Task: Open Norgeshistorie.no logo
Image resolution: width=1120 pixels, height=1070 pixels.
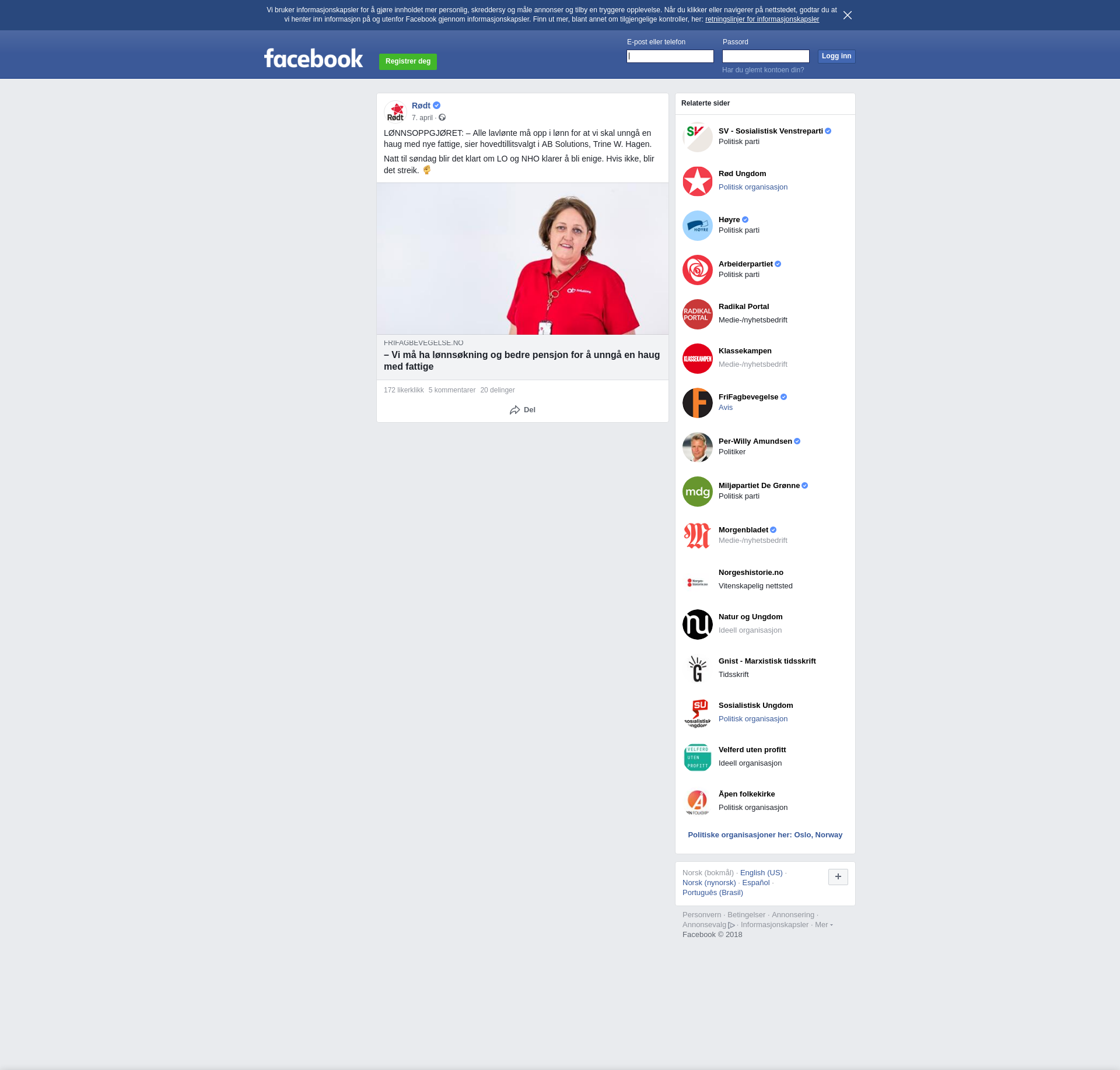Action: pyautogui.click(x=698, y=580)
